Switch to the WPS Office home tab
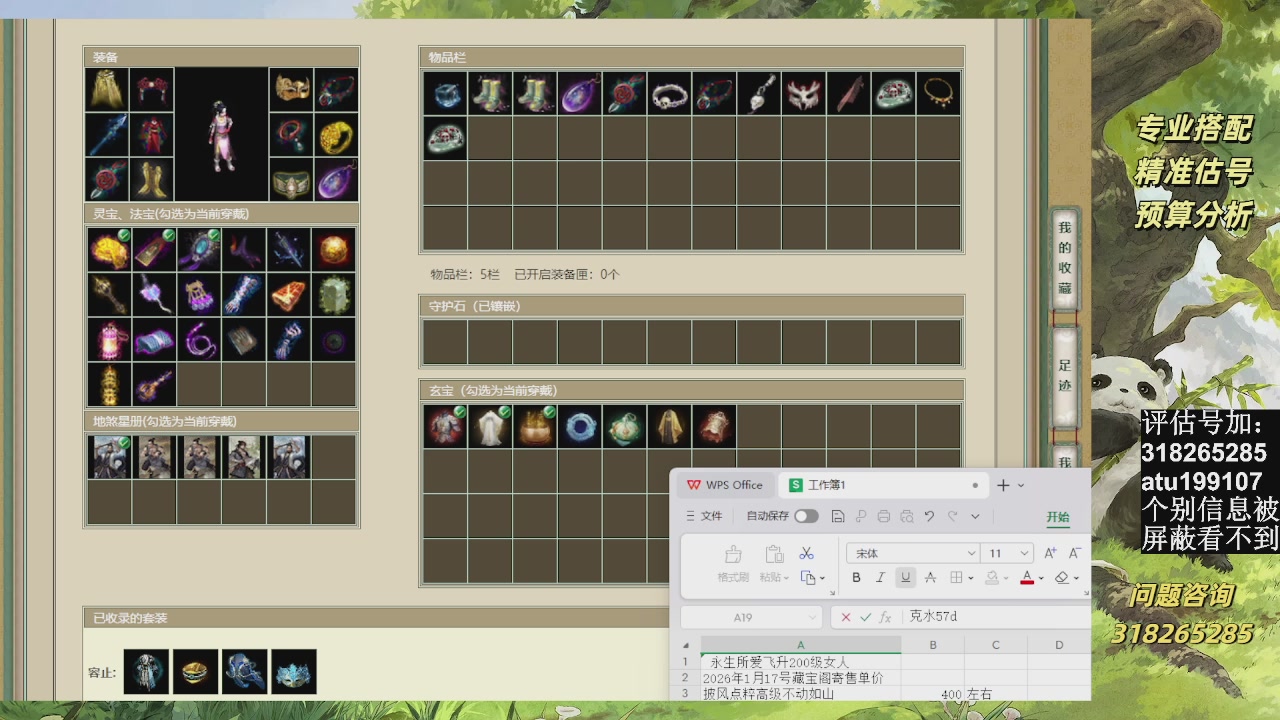This screenshot has height=720, width=1280. click(725, 485)
